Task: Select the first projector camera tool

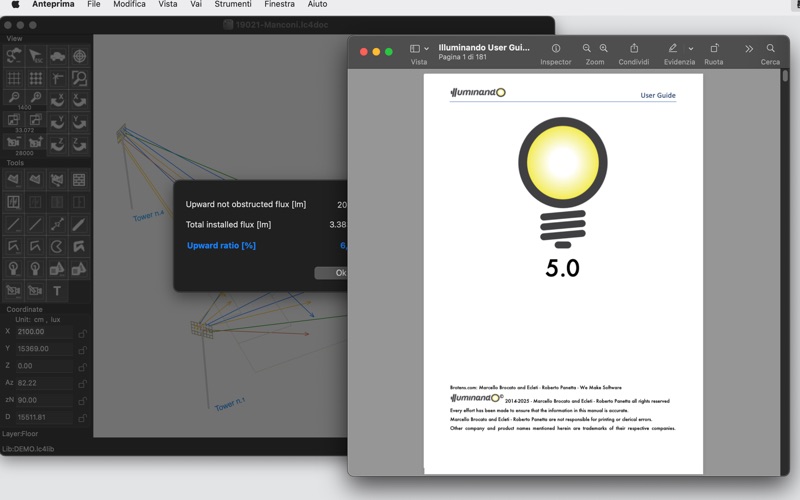Action: (13, 291)
